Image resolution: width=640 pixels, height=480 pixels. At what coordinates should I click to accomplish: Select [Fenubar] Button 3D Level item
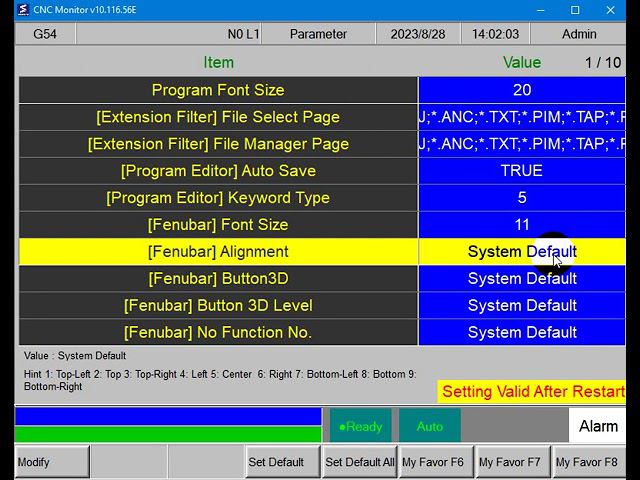[x=218, y=305]
